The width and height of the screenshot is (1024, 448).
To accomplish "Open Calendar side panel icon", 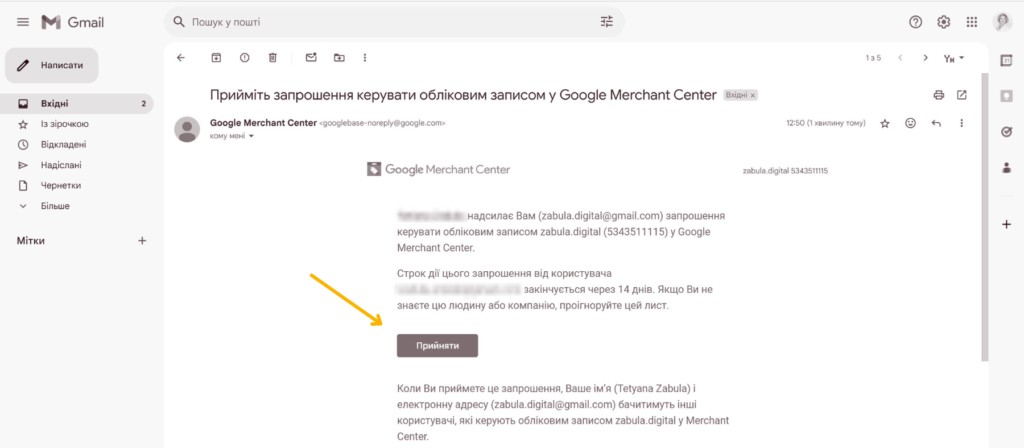I will [1006, 60].
